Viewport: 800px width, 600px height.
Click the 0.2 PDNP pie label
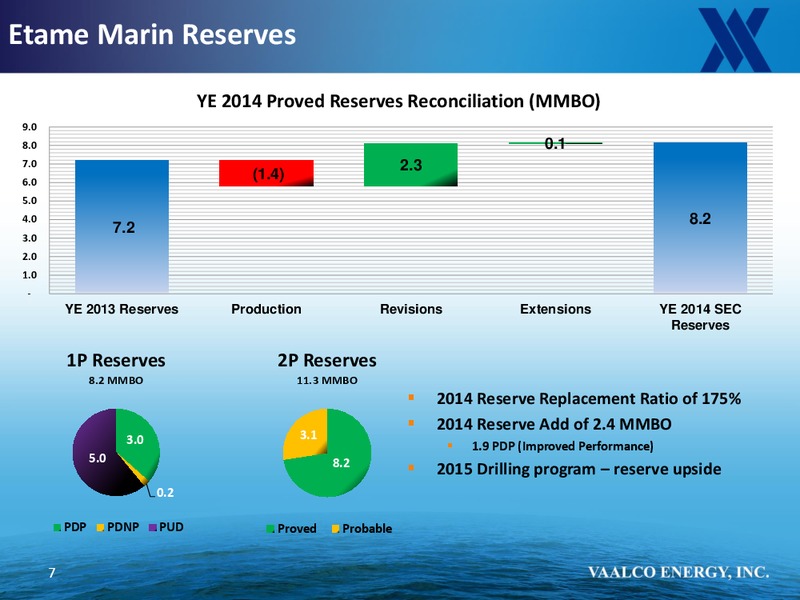(x=165, y=492)
